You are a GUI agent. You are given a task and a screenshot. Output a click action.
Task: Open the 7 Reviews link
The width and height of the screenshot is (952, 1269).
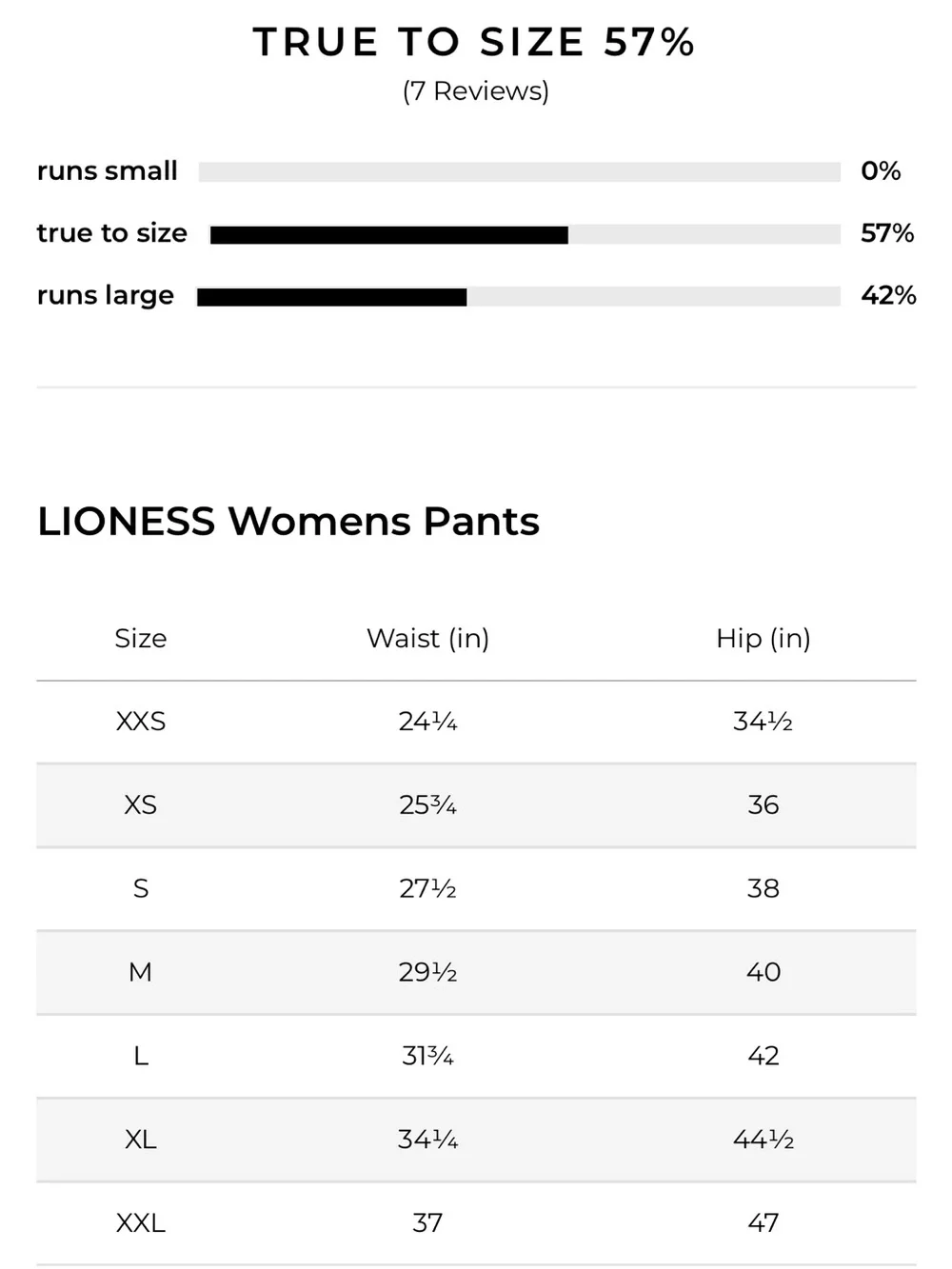476,91
